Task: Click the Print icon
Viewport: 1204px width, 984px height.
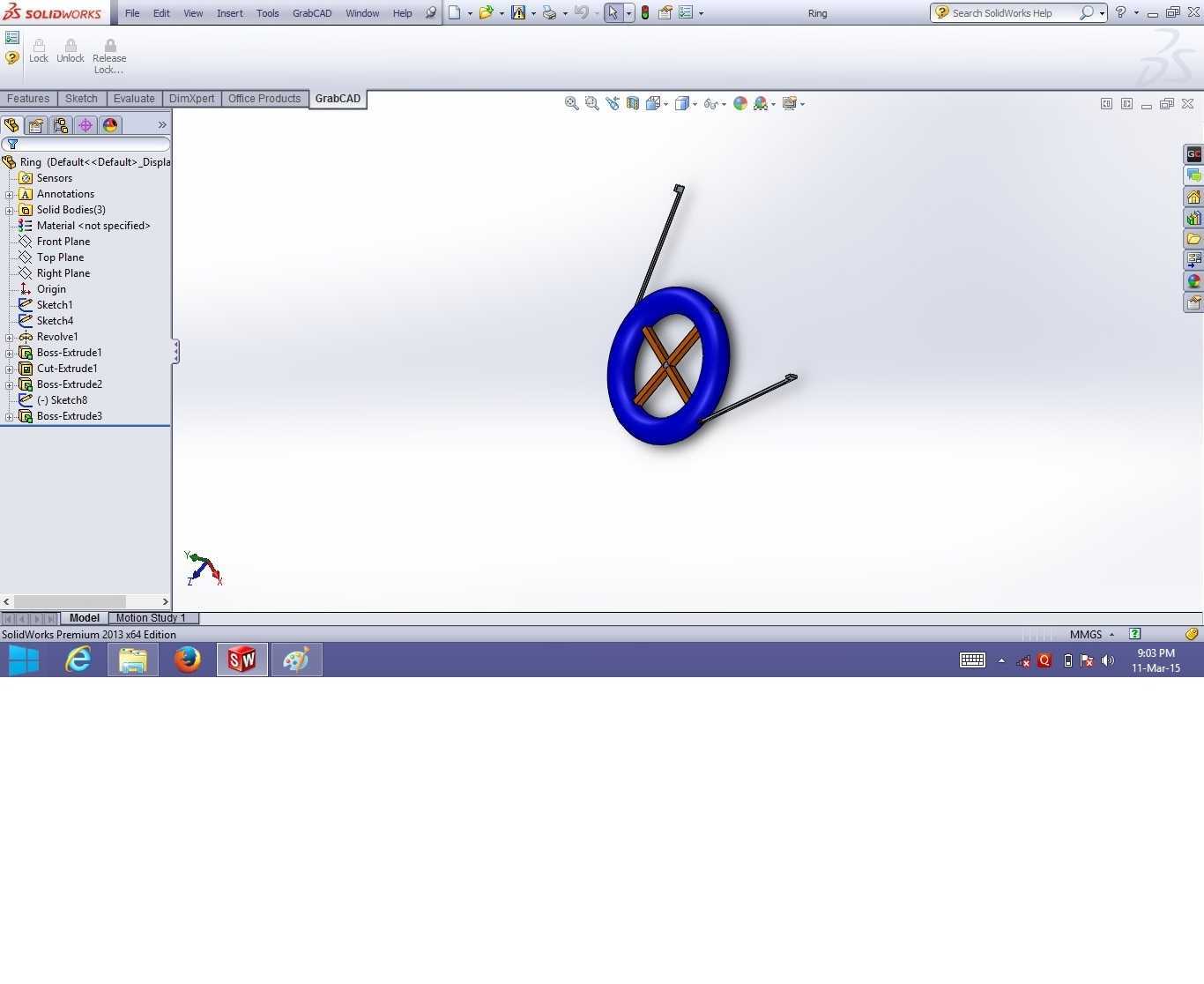Action: (549, 12)
